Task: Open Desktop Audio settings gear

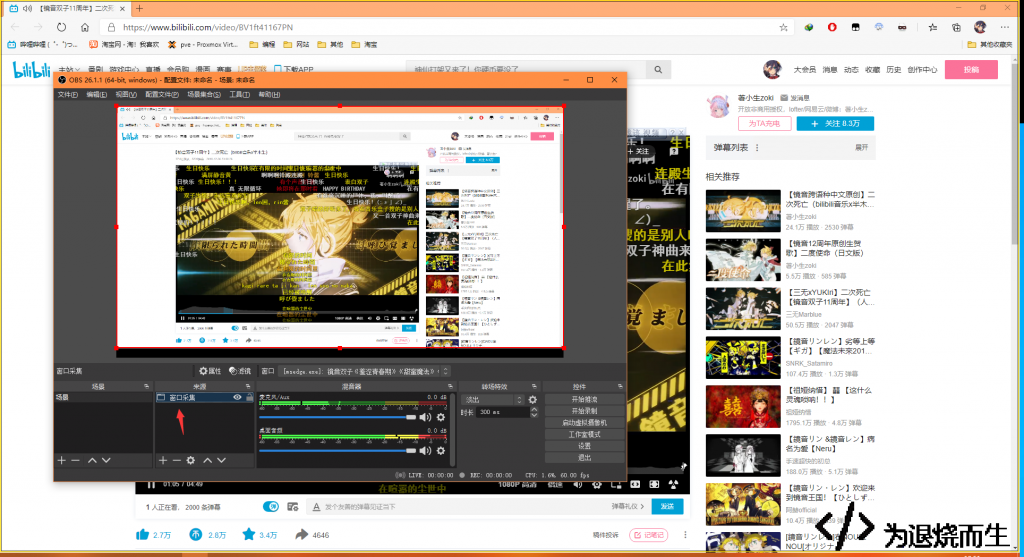Action: pyautogui.click(x=441, y=451)
